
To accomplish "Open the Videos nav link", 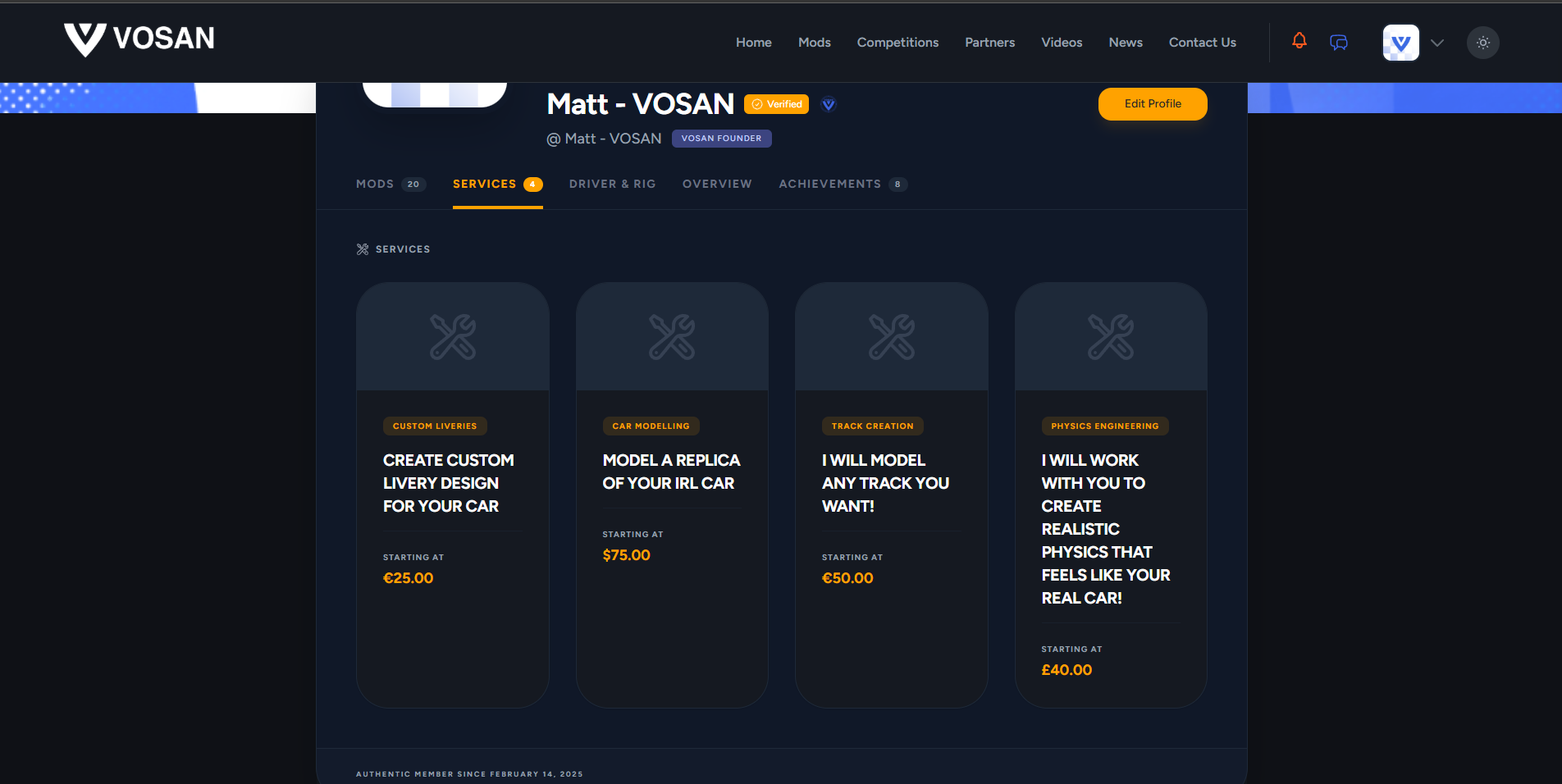I will (1062, 43).
